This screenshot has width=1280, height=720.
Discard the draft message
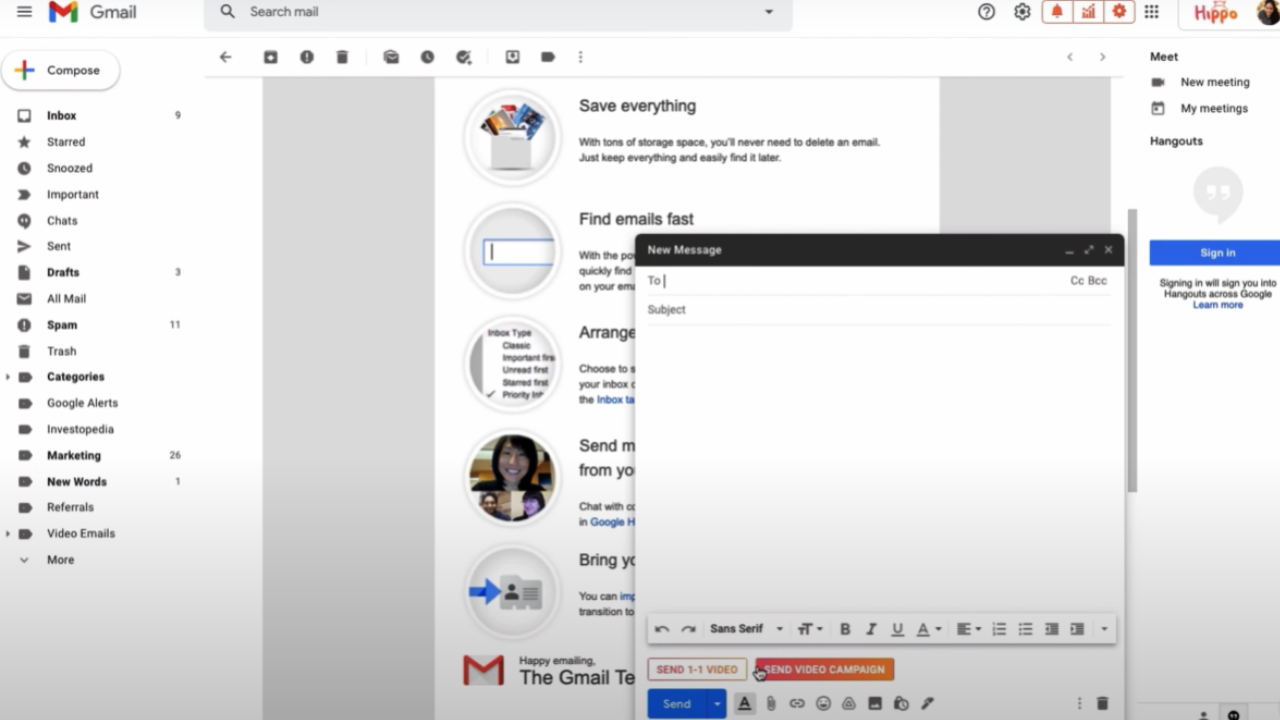click(1102, 704)
